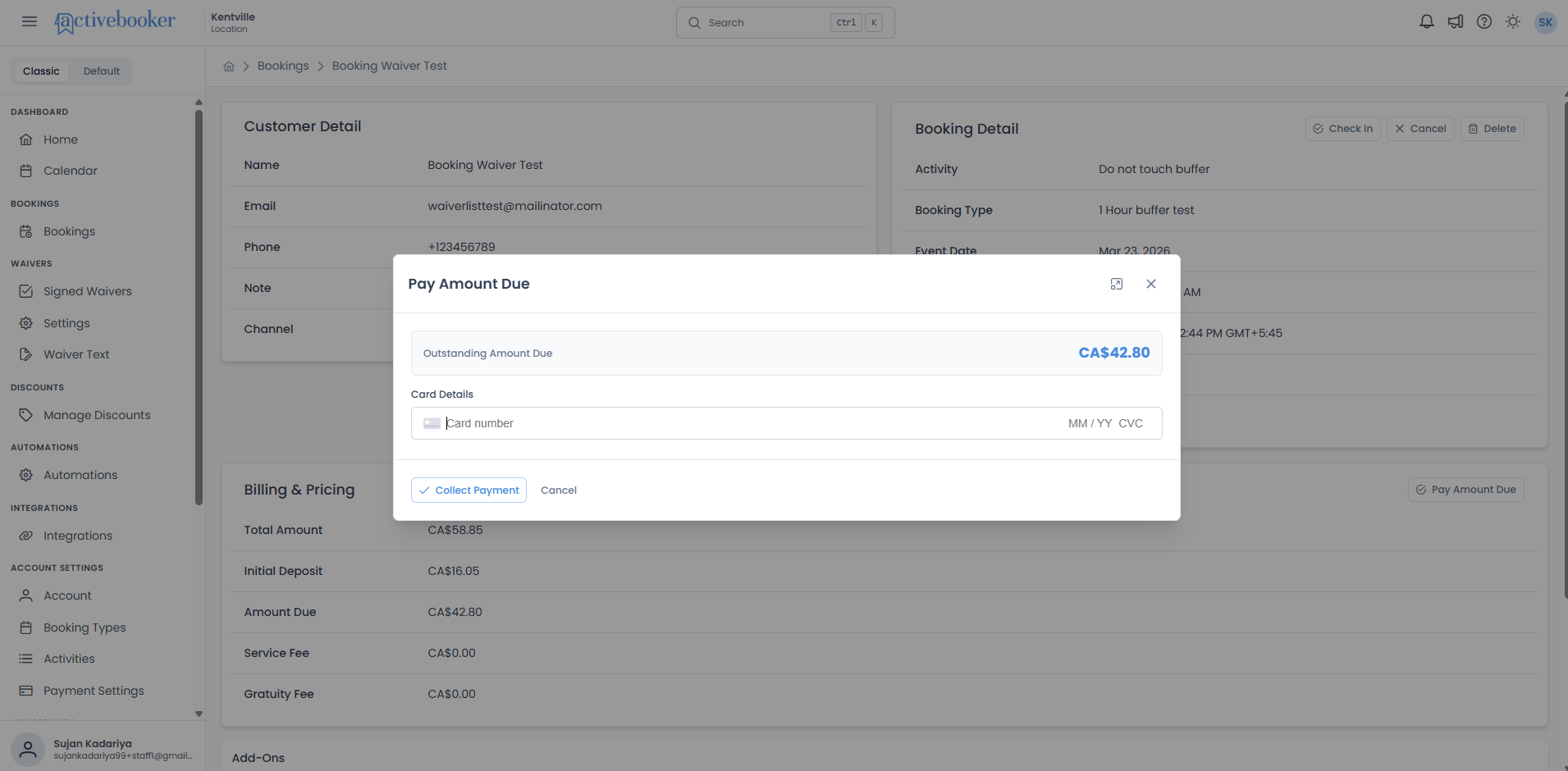Screen dimensions: 1568x771
Task: Click the Search box
Action: pyautogui.click(x=785, y=23)
